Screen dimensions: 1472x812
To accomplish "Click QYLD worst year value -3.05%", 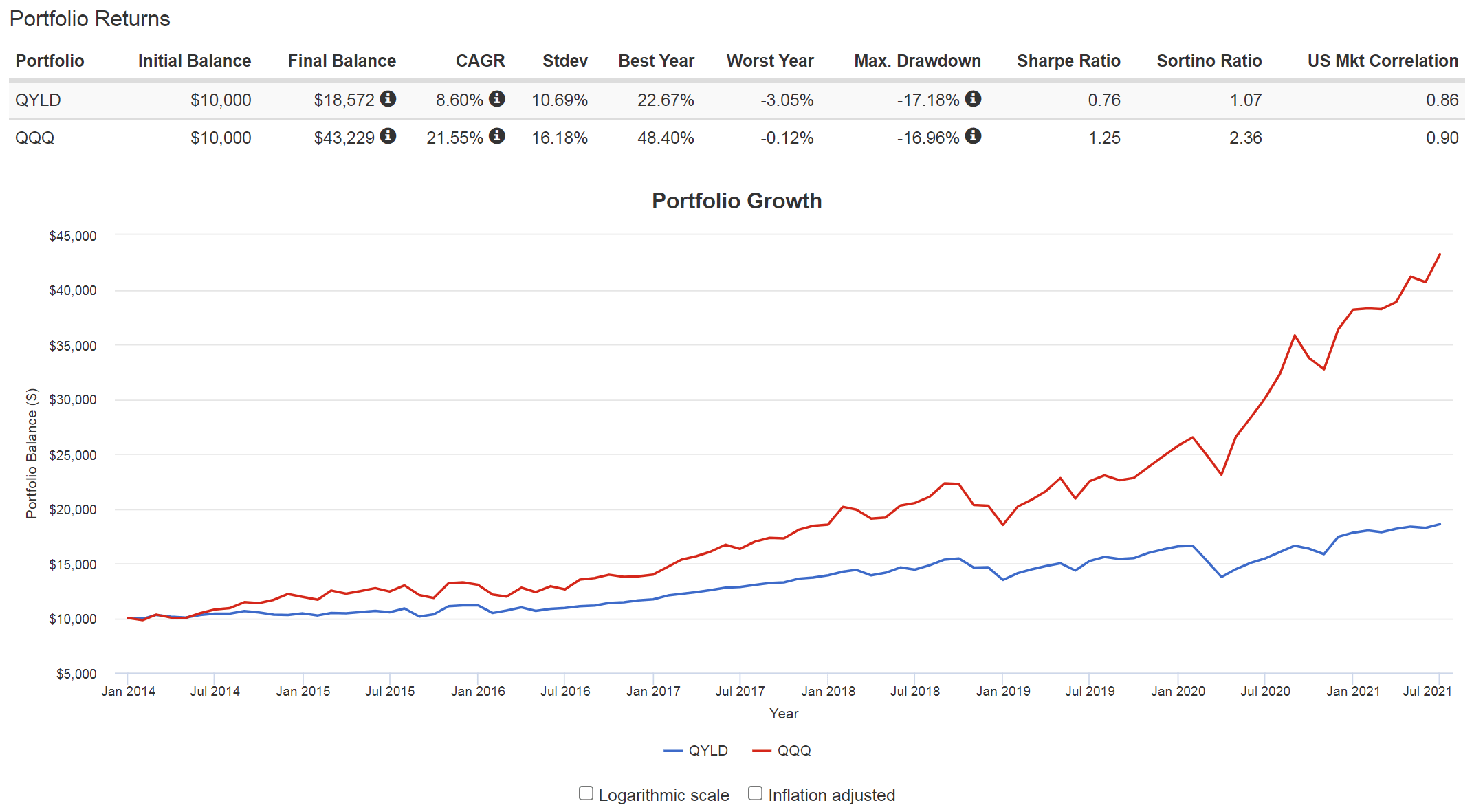I will 787,100.
